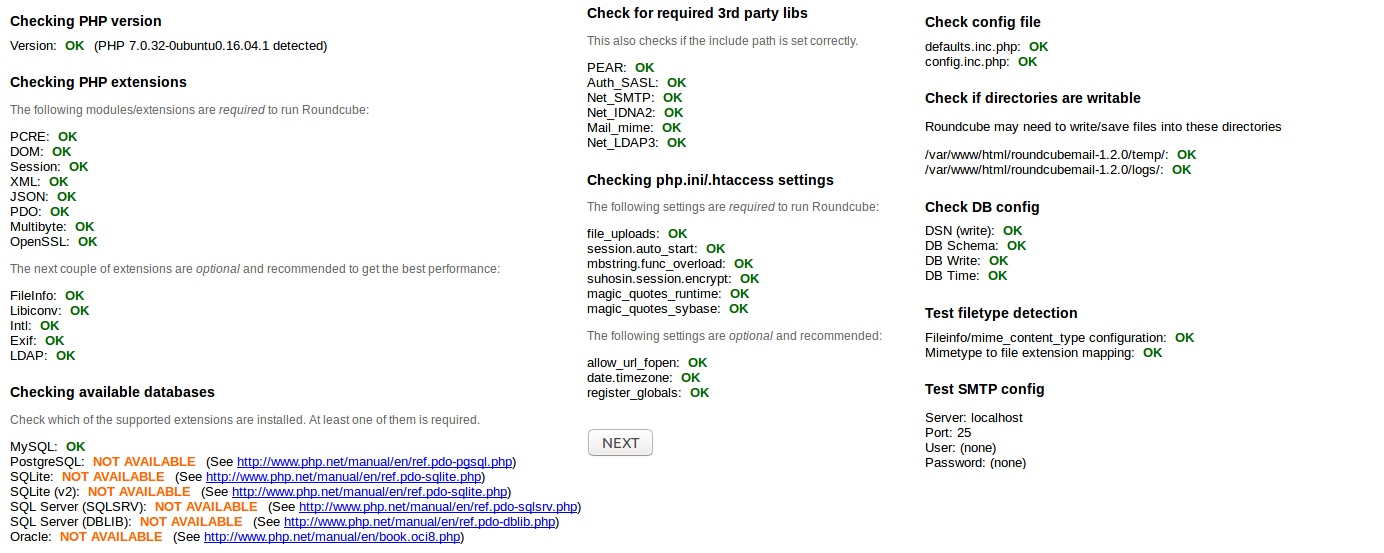Click the session.auto_start setting row
1384x553 pixels.
point(656,248)
